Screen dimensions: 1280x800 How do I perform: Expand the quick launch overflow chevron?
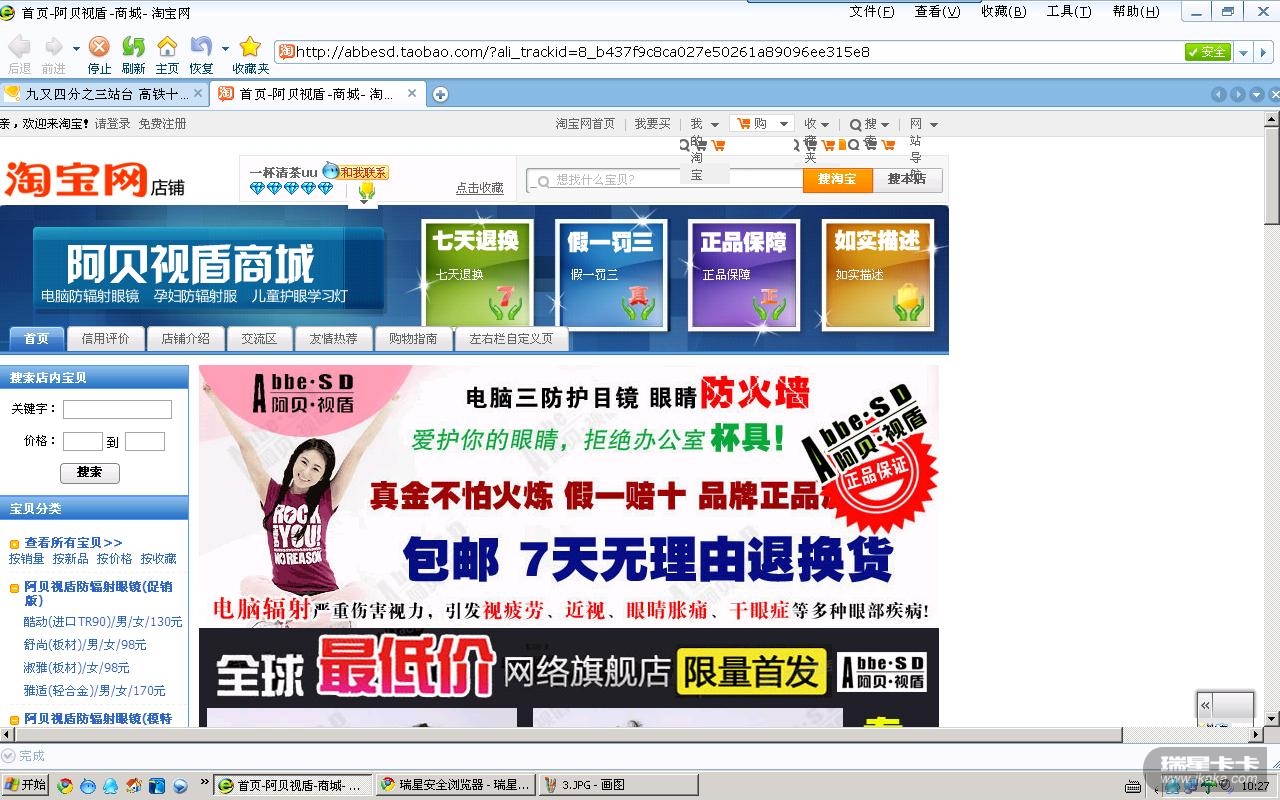coord(205,782)
